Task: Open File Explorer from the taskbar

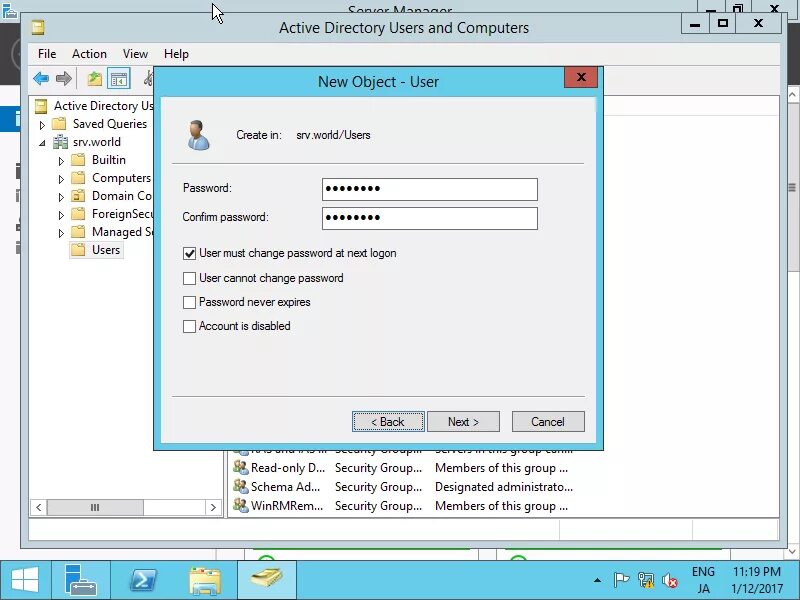Action: pos(205,580)
